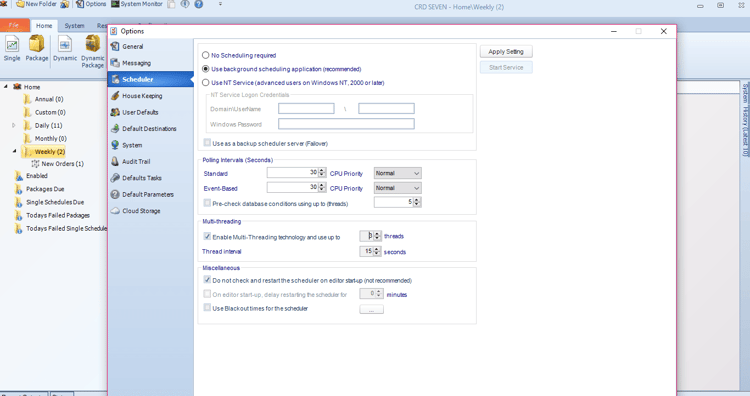
Task: Click the Apply Setting button
Action: 506,52
